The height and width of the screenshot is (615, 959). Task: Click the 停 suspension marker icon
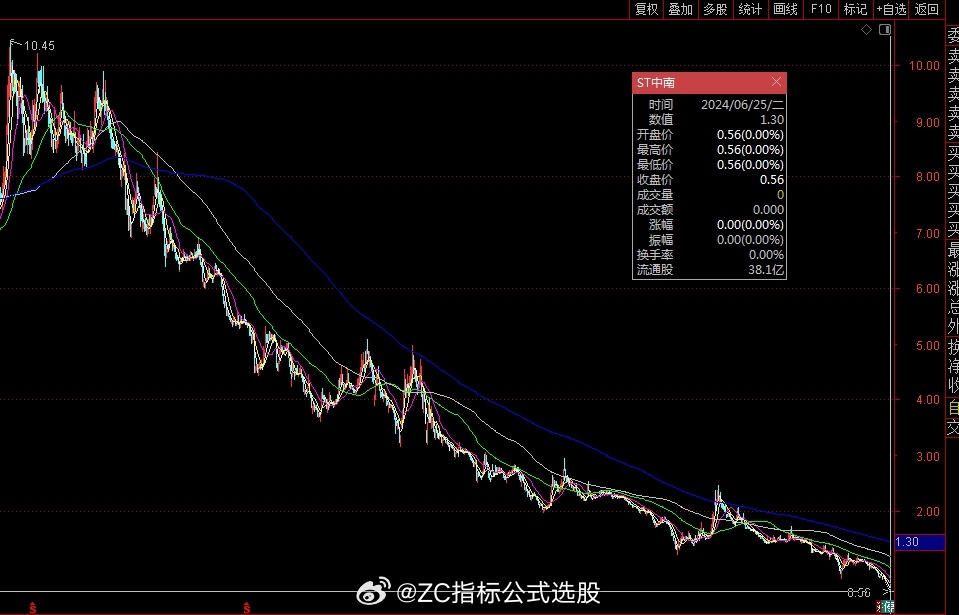click(885, 607)
